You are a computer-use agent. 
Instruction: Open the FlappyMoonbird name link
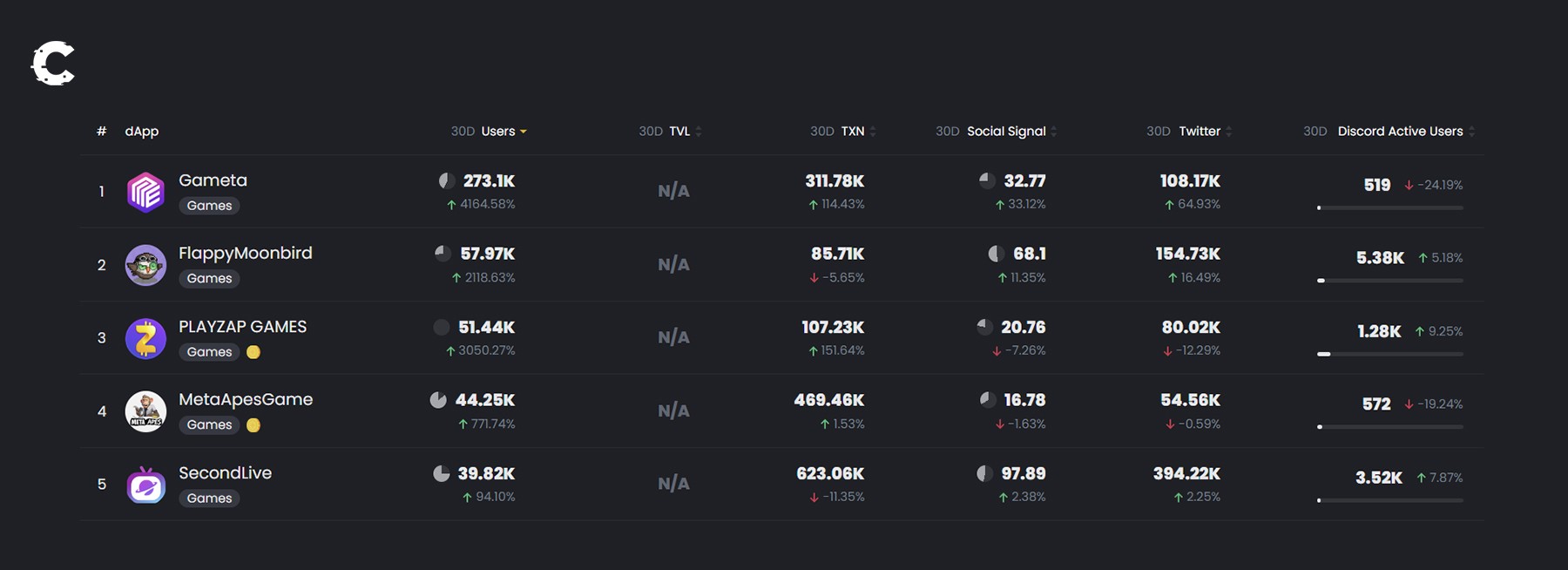[245, 254]
